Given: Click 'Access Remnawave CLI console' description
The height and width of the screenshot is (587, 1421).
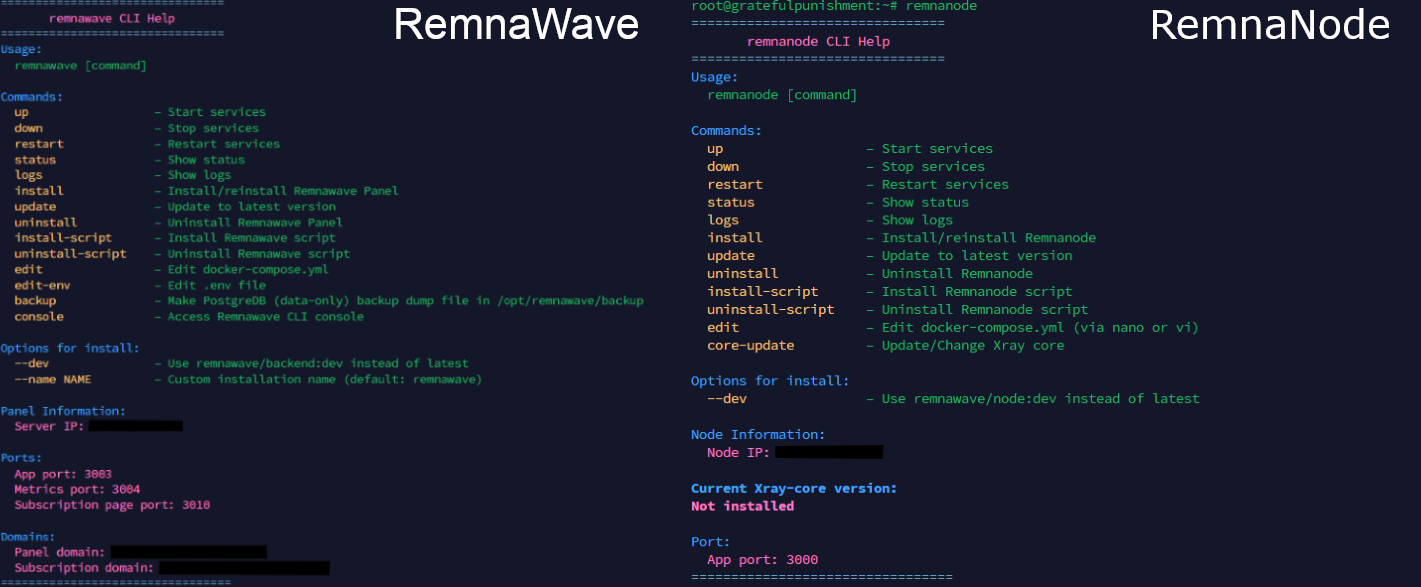Looking at the screenshot, I should 266,317.
